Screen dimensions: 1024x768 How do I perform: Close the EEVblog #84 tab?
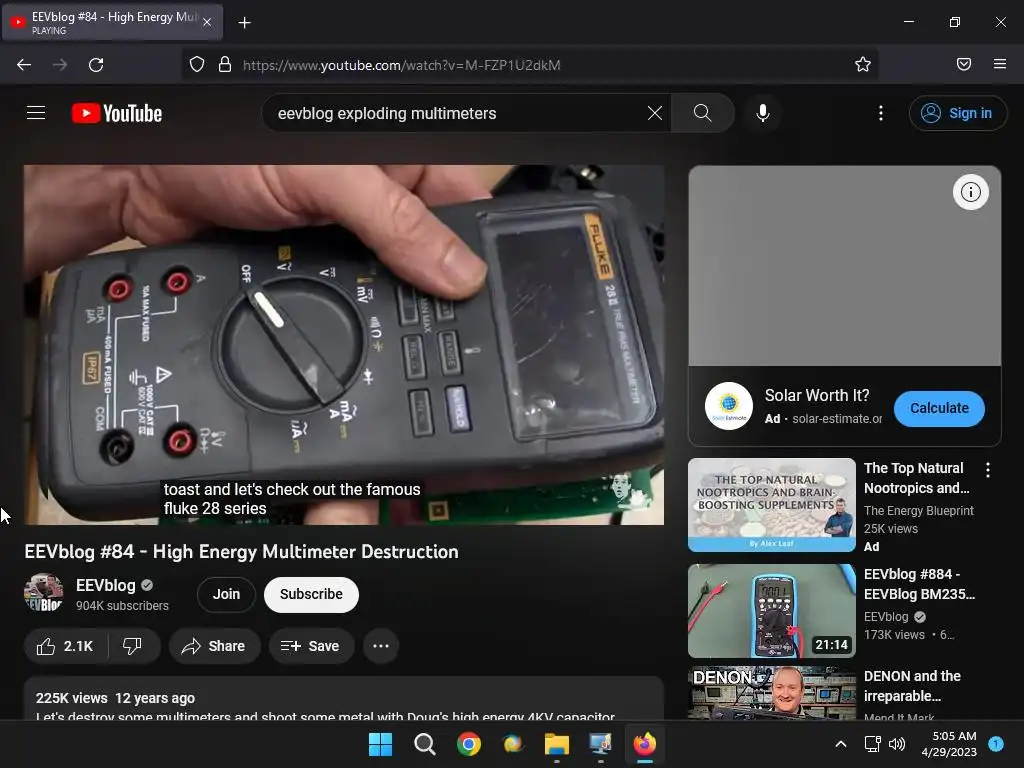coord(206,22)
